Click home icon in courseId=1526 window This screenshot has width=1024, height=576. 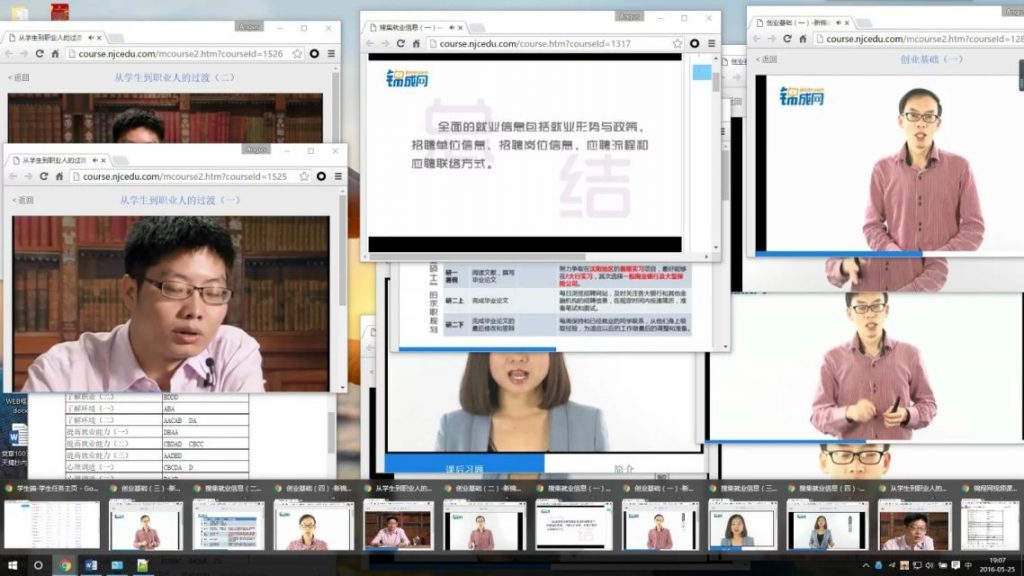coord(55,54)
